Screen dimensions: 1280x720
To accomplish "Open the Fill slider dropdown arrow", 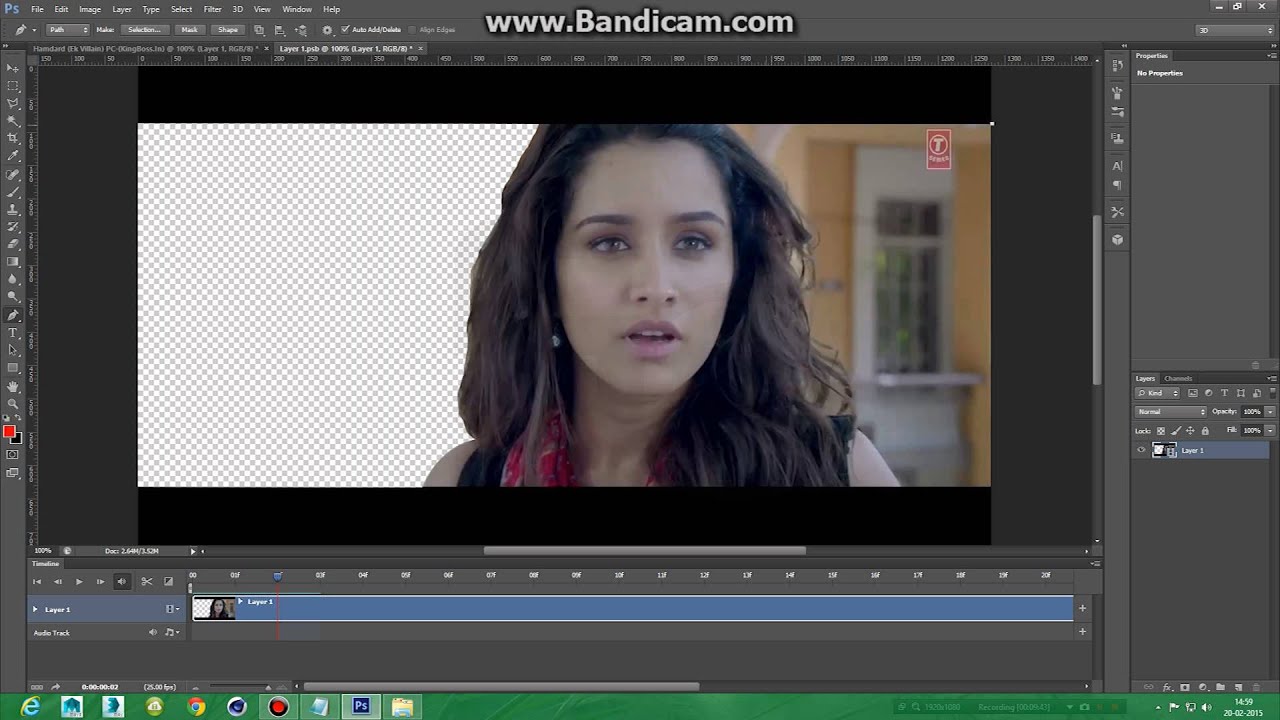I will click(x=1270, y=431).
